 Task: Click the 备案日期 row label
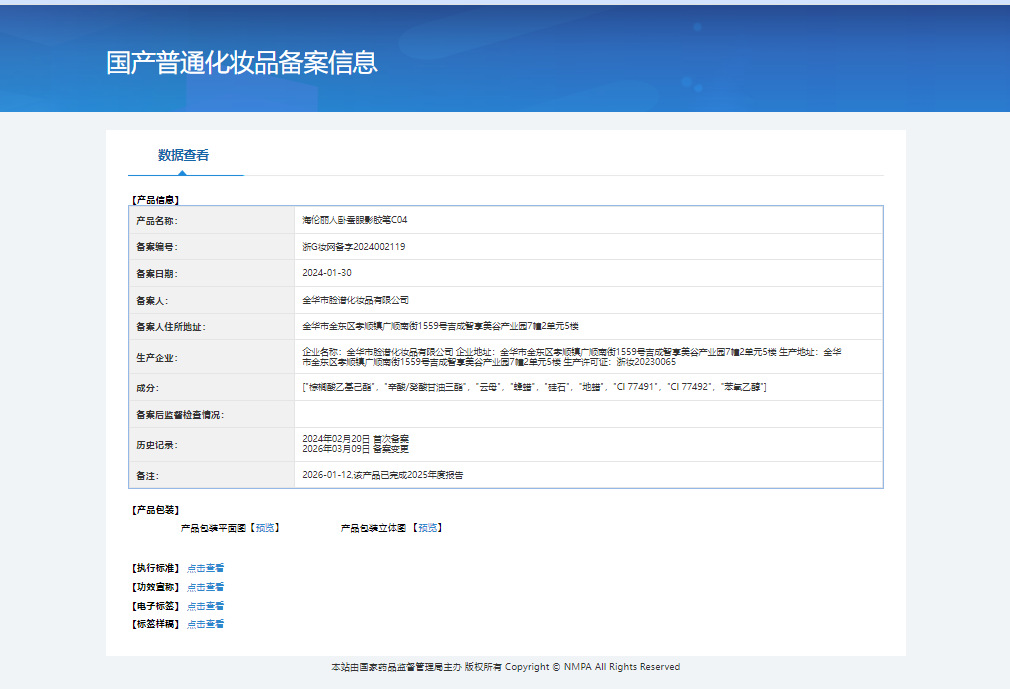pos(157,274)
